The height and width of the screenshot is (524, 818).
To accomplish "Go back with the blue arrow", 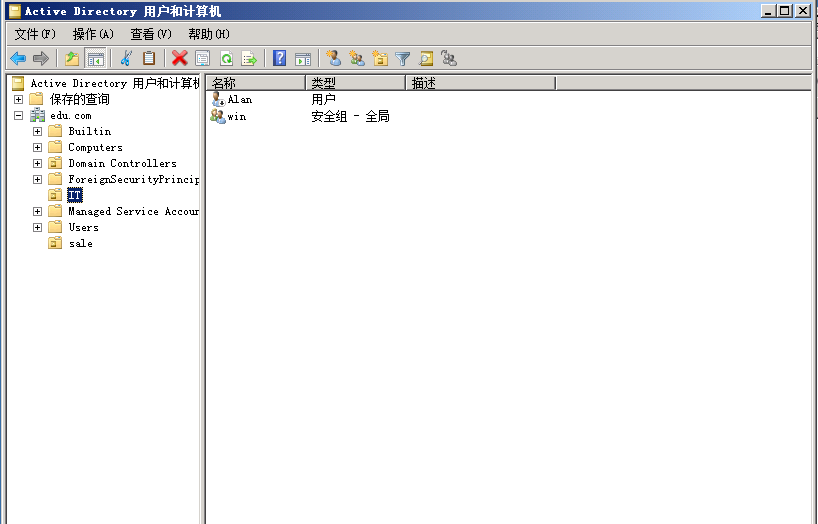I will coord(18,58).
